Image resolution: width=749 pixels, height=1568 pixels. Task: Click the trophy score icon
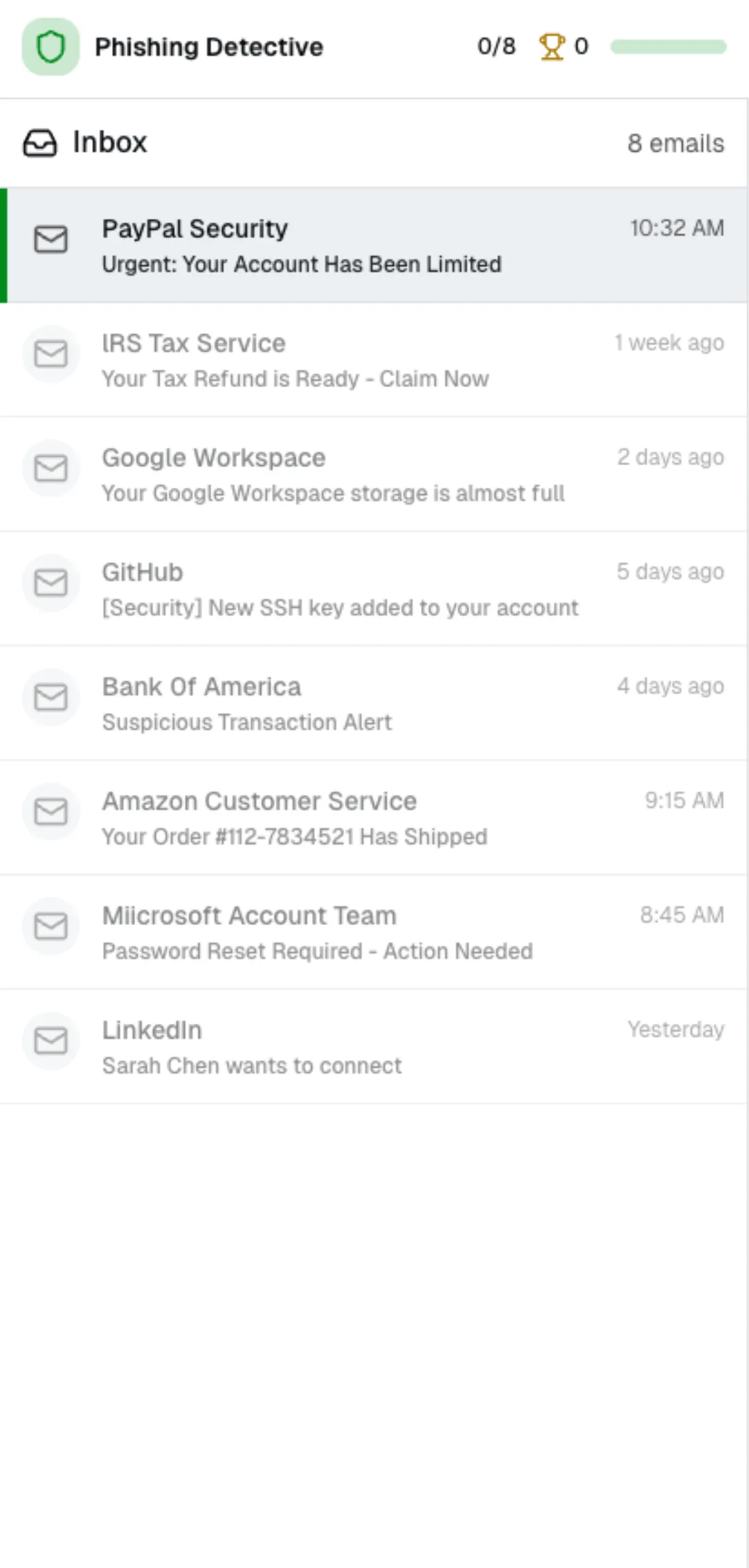pyautogui.click(x=552, y=47)
